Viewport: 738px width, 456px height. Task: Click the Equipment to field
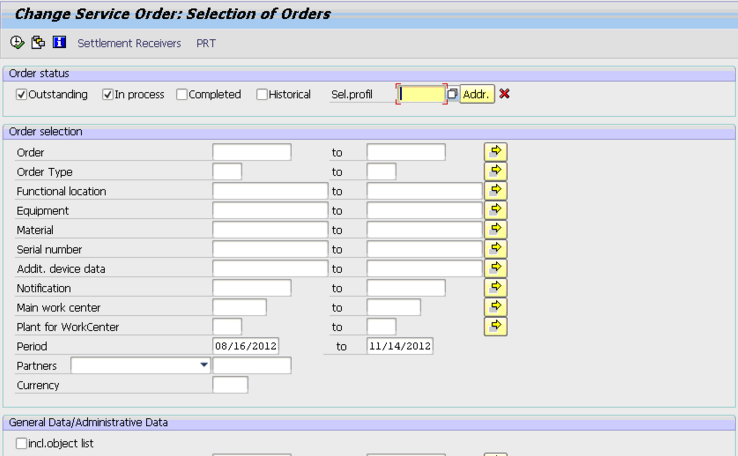tap(425, 210)
